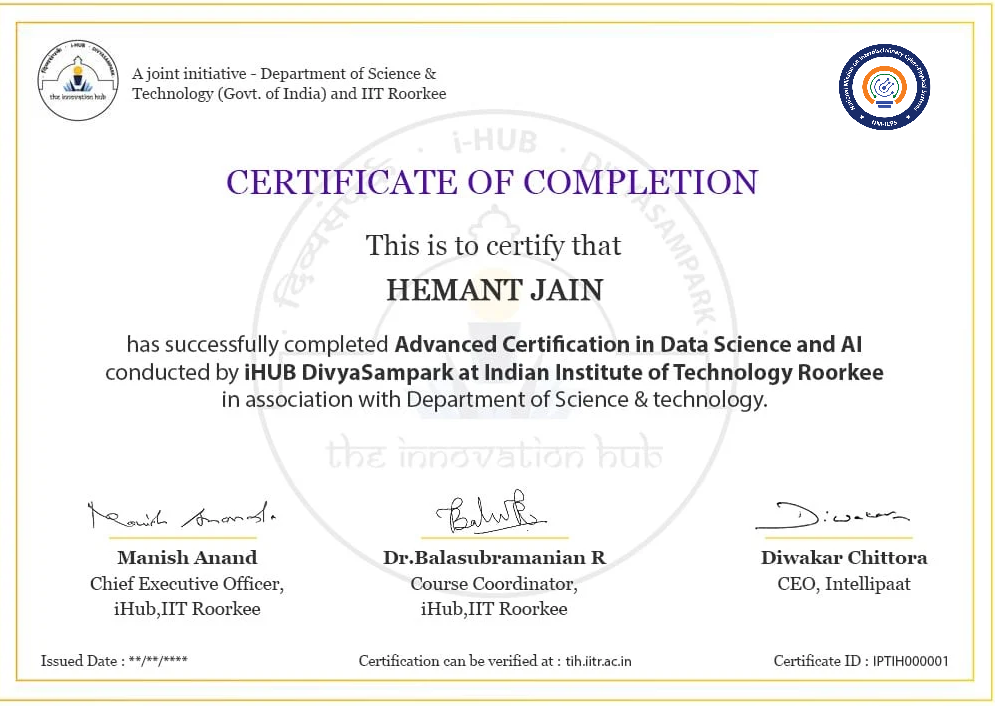
Task: Click the Manish Anand handwritten signature
Action: [x=181, y=516]
